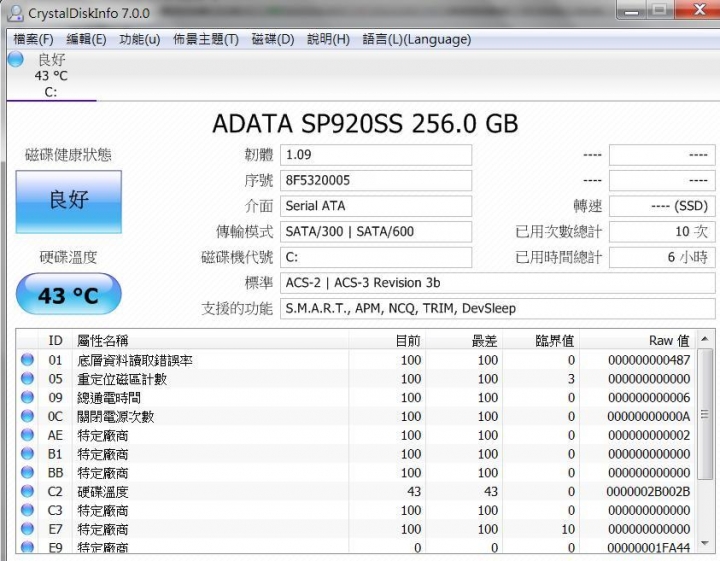Click the 目前 column header
The width and height of the screenshot is (720, 561).
[387, 340]
